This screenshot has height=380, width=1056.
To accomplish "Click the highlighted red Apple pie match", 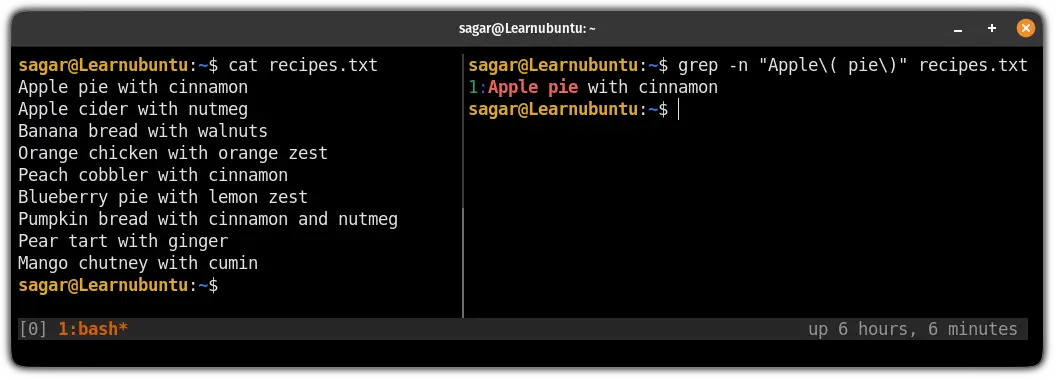I will tap(533, 88).
